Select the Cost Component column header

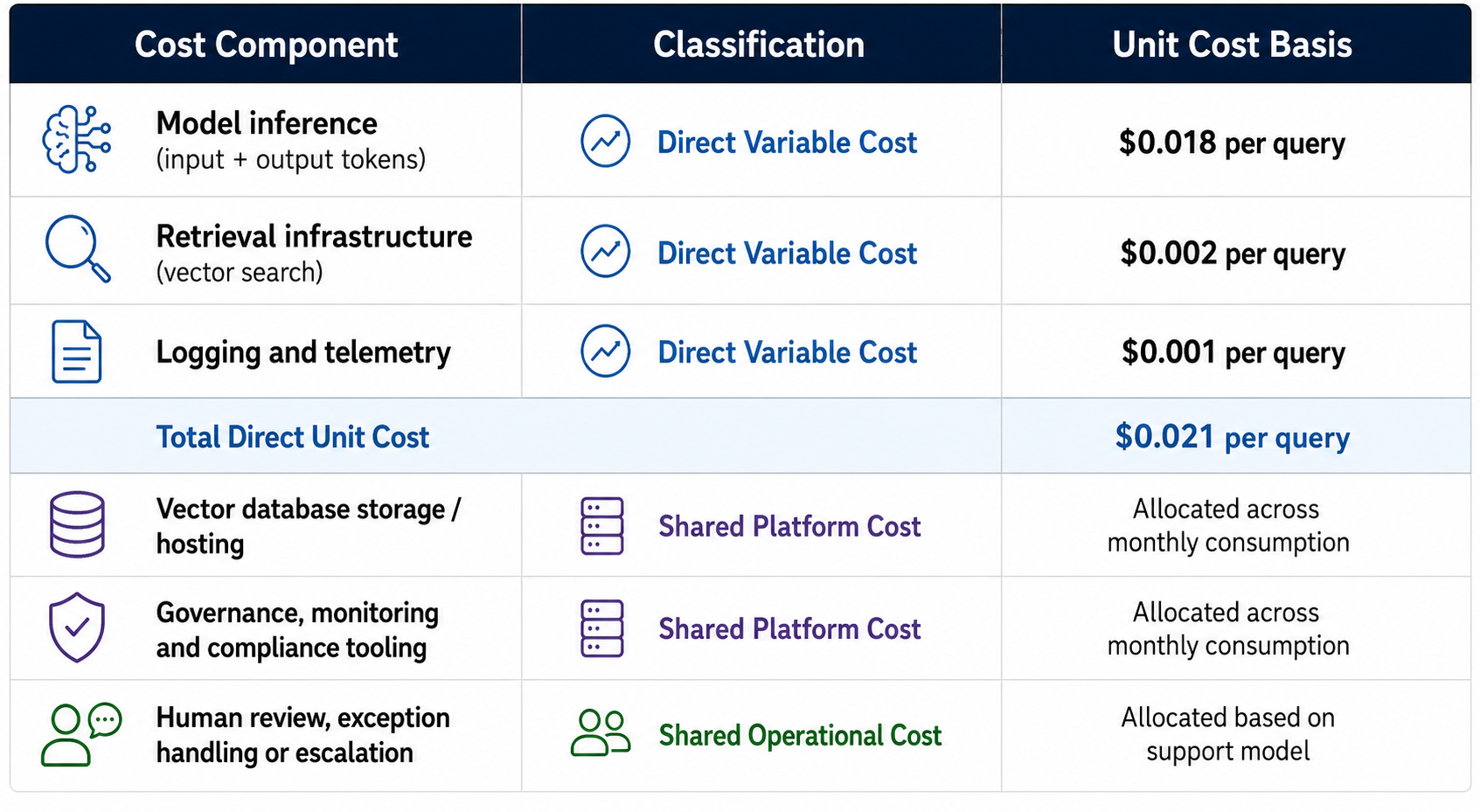pyautogui.click(x=266, y=44)
